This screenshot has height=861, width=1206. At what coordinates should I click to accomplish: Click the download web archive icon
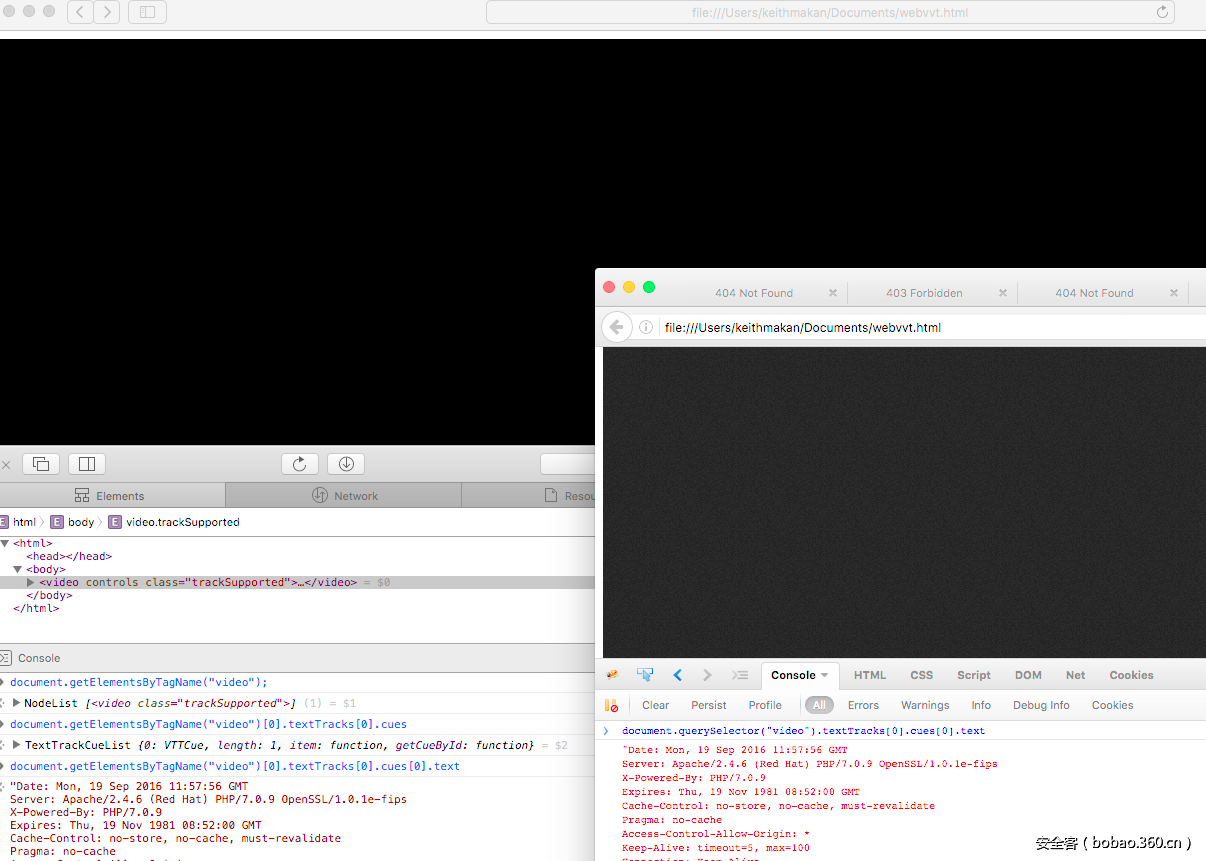[346, 464]
